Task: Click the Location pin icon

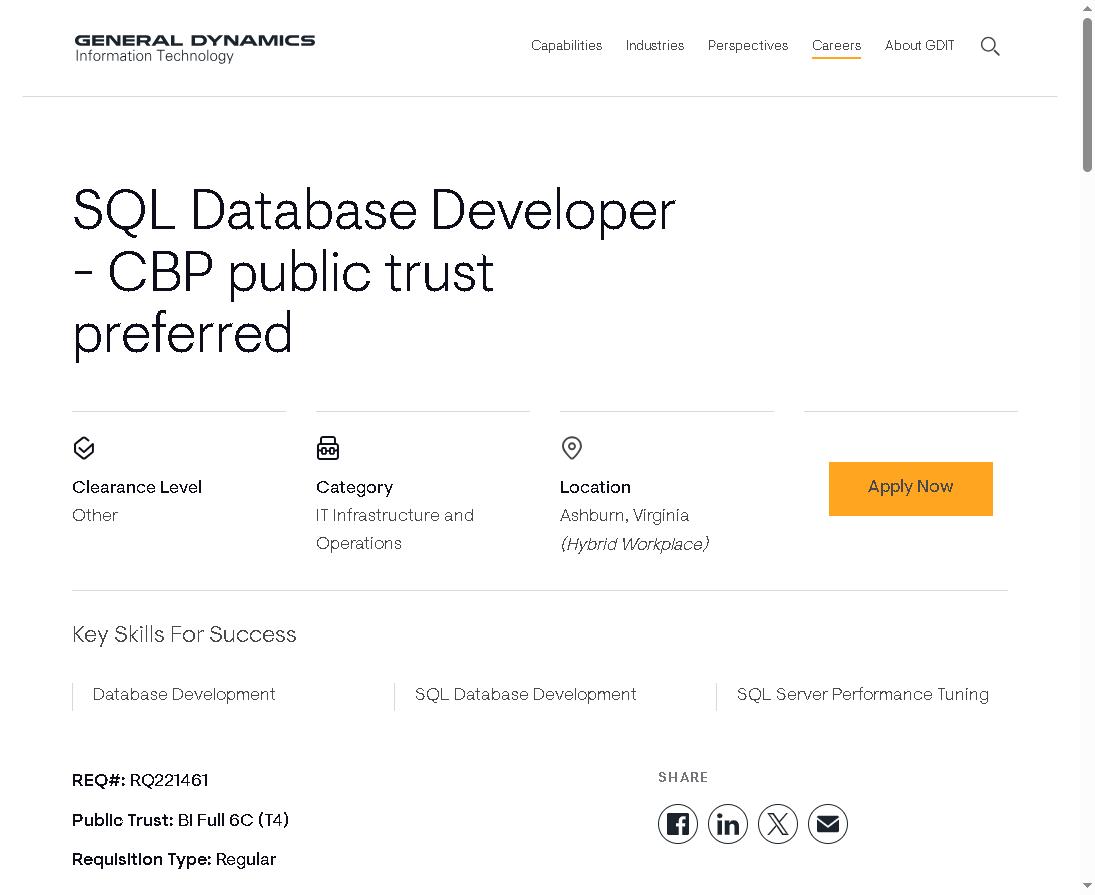Action: coord(572,448)
